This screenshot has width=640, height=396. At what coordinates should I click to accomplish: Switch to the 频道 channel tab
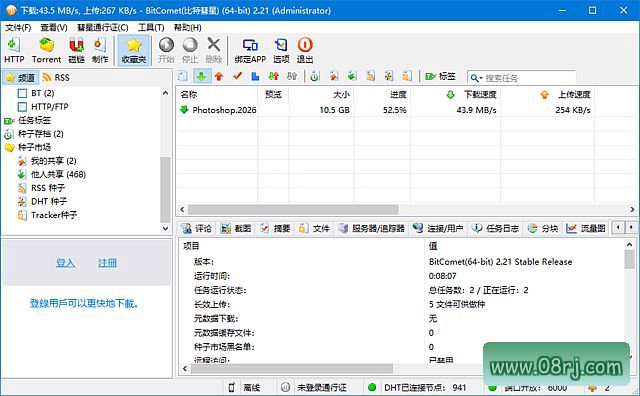coord(20,77)
